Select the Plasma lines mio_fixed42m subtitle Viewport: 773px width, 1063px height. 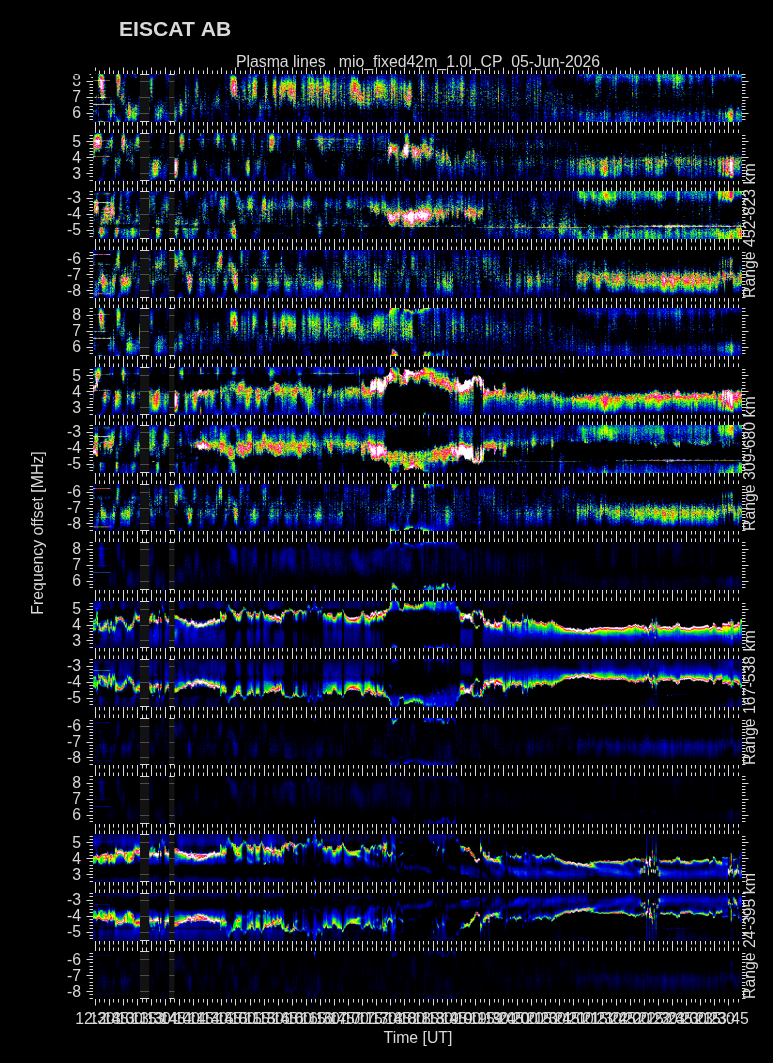[x=418, y=62]
